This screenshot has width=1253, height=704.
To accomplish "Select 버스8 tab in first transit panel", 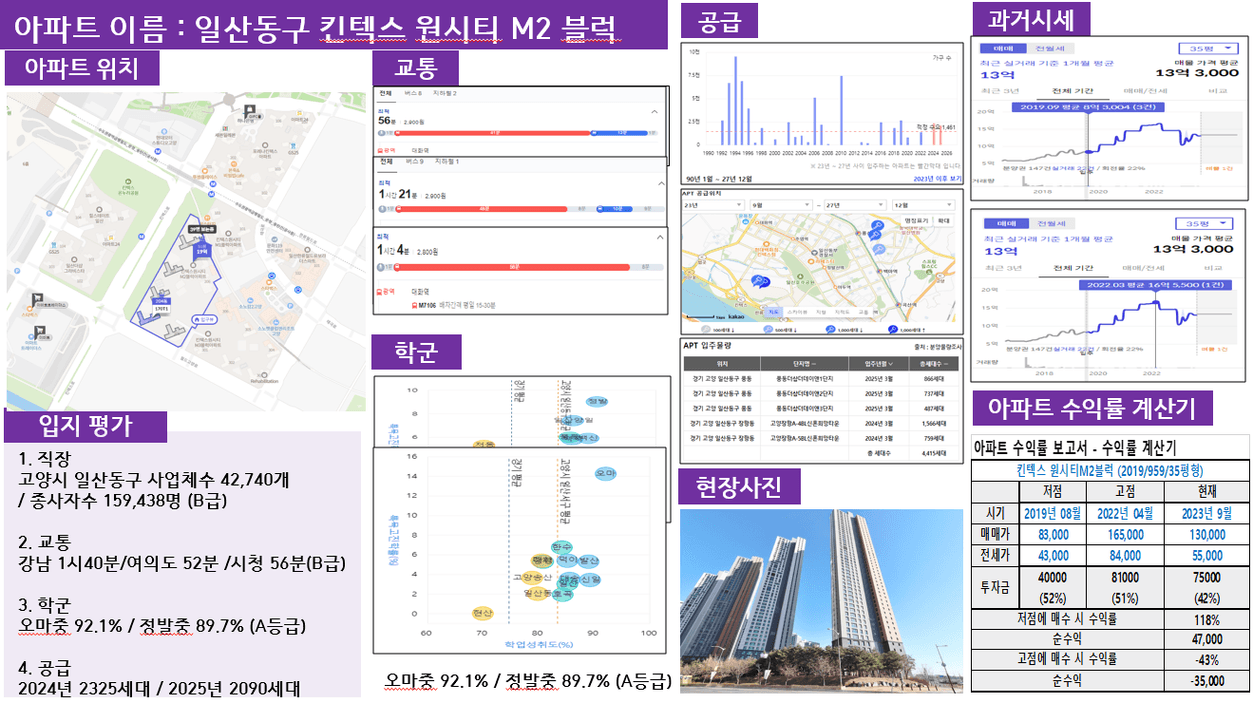I will [413, 92].
